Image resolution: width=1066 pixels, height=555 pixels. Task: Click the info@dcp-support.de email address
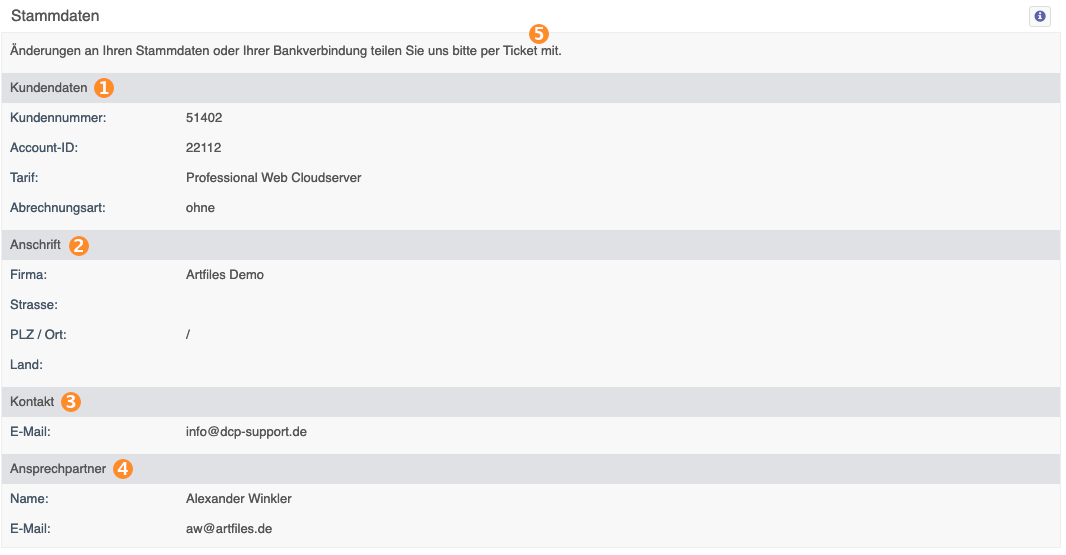coord(246,432)
